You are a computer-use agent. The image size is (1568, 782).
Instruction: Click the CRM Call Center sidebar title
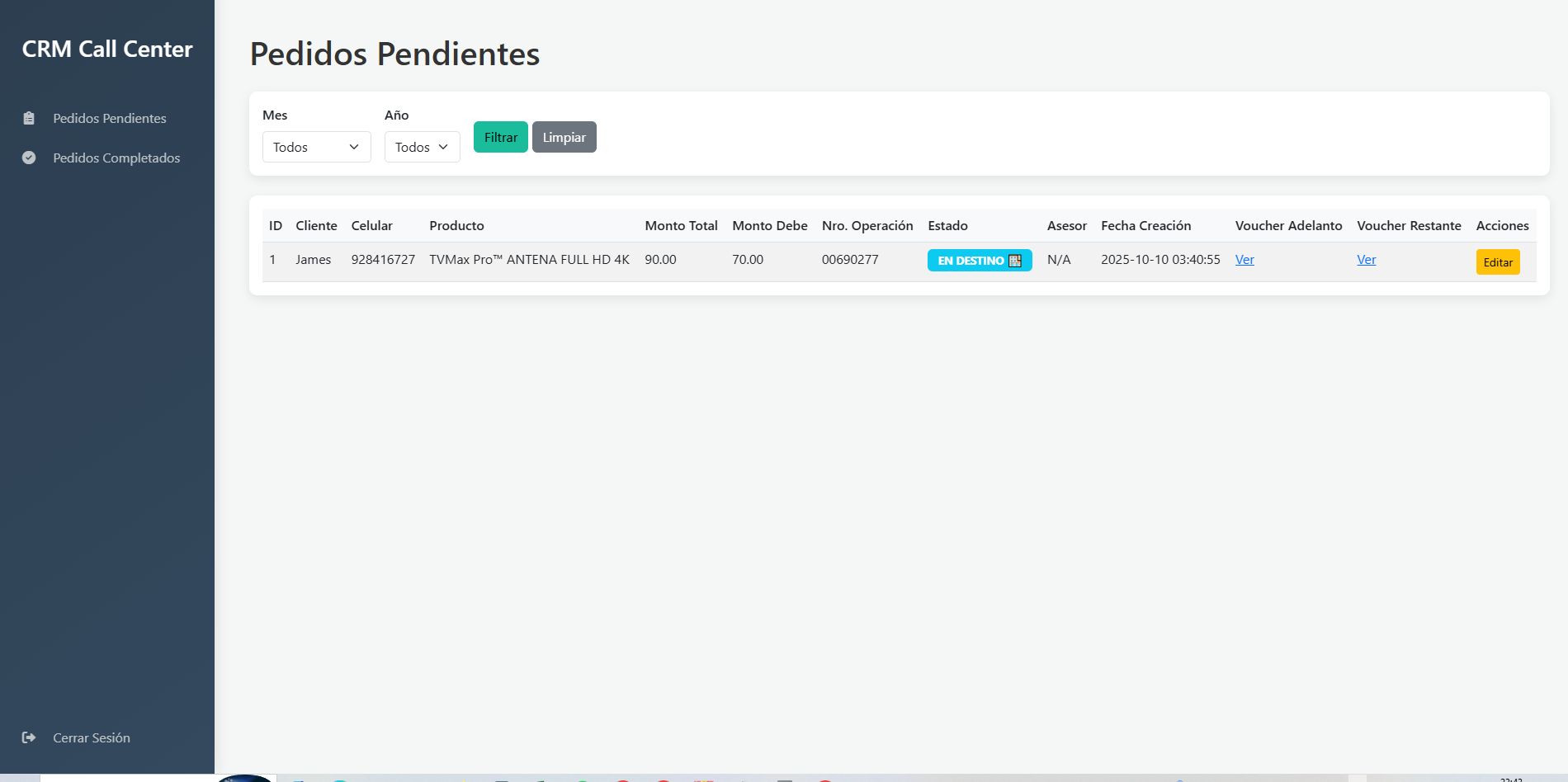[x=107, y=49]
